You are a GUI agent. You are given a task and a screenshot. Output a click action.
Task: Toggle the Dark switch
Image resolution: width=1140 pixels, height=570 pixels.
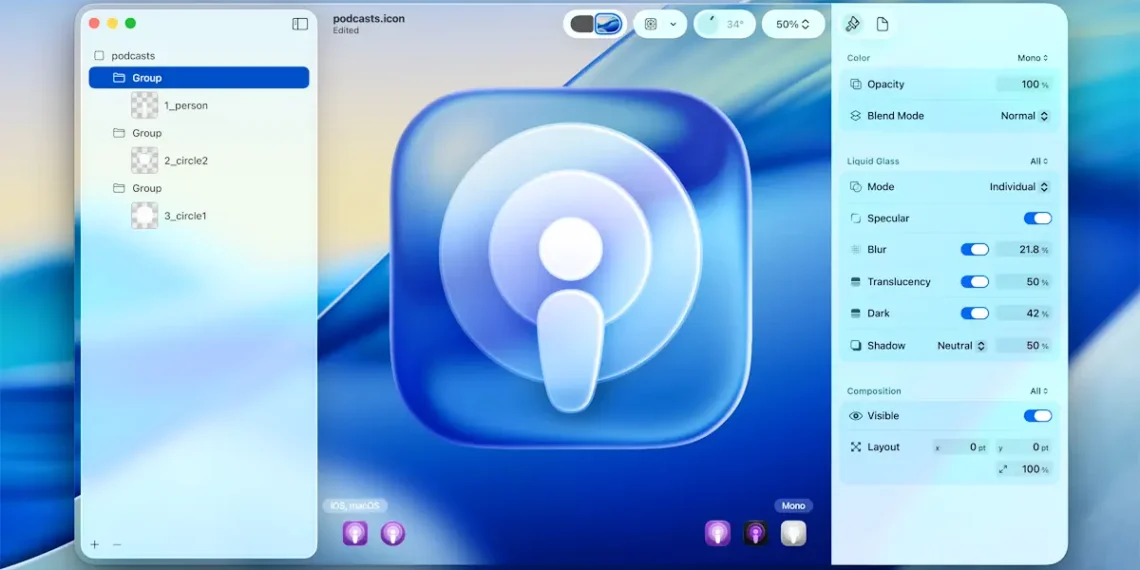pos(975,313)
